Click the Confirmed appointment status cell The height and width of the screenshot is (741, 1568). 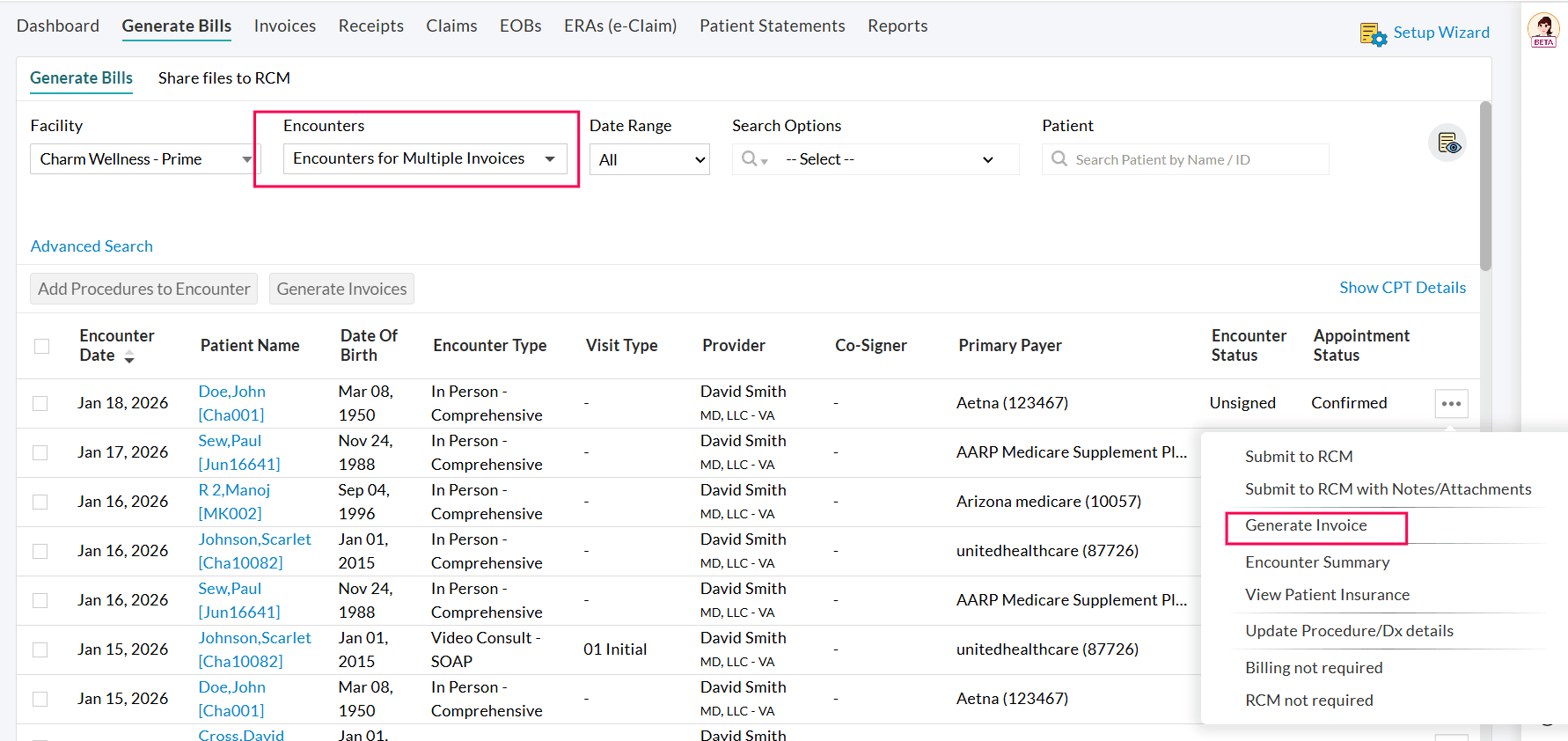point(1349,403)
